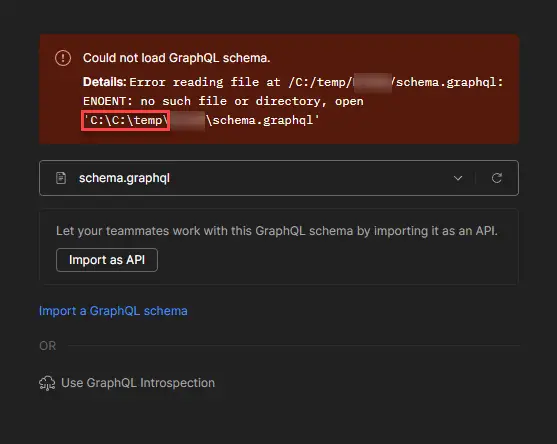Refresh the schema with the reload icon

tap(497, 178)
